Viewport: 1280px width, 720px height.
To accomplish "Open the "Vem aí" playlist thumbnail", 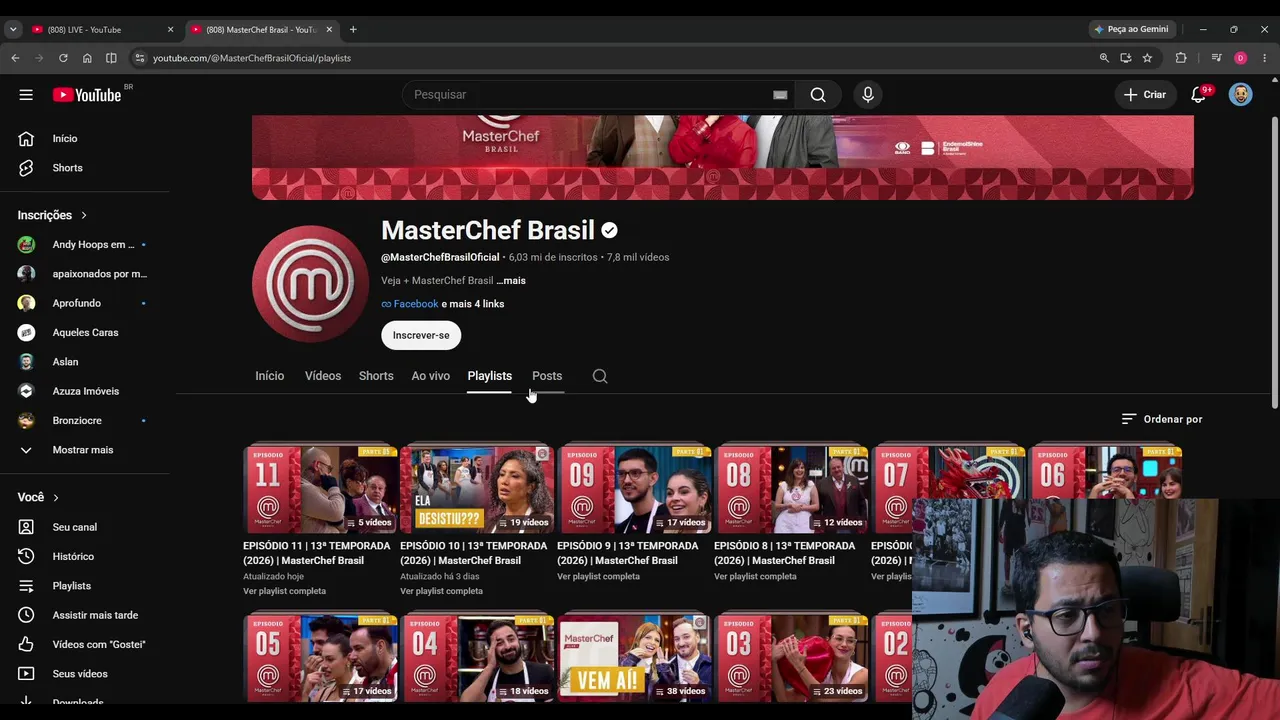I will (x=634, y=657).
